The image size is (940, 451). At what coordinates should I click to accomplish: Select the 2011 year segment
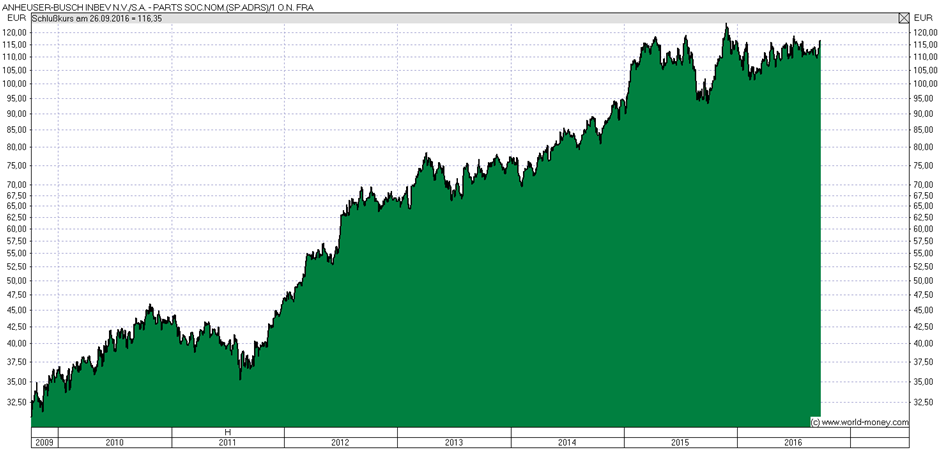pos(228,443)
